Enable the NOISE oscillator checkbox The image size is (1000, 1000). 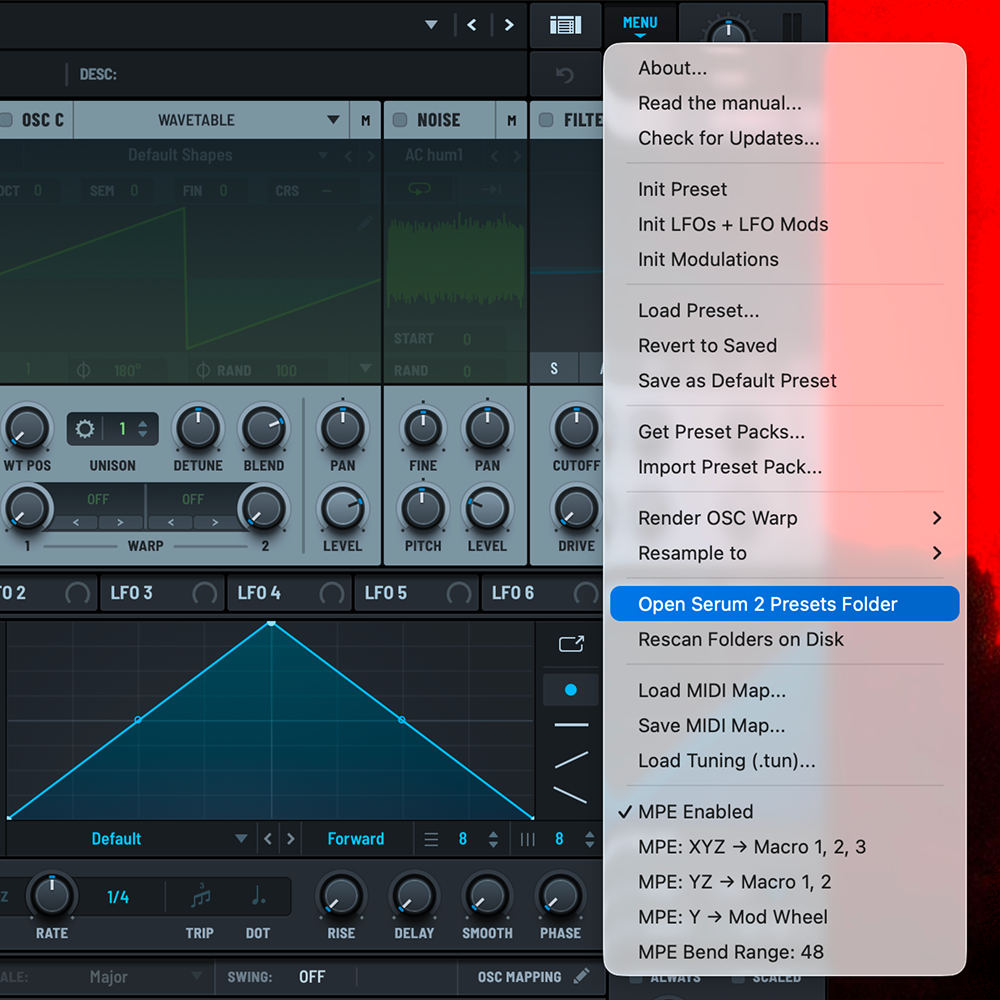400,120
